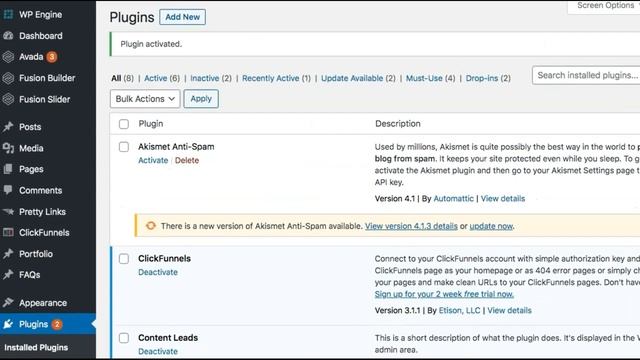The image size is (640, 360).
Task: Click the update now link
Action: pos(491,226)
